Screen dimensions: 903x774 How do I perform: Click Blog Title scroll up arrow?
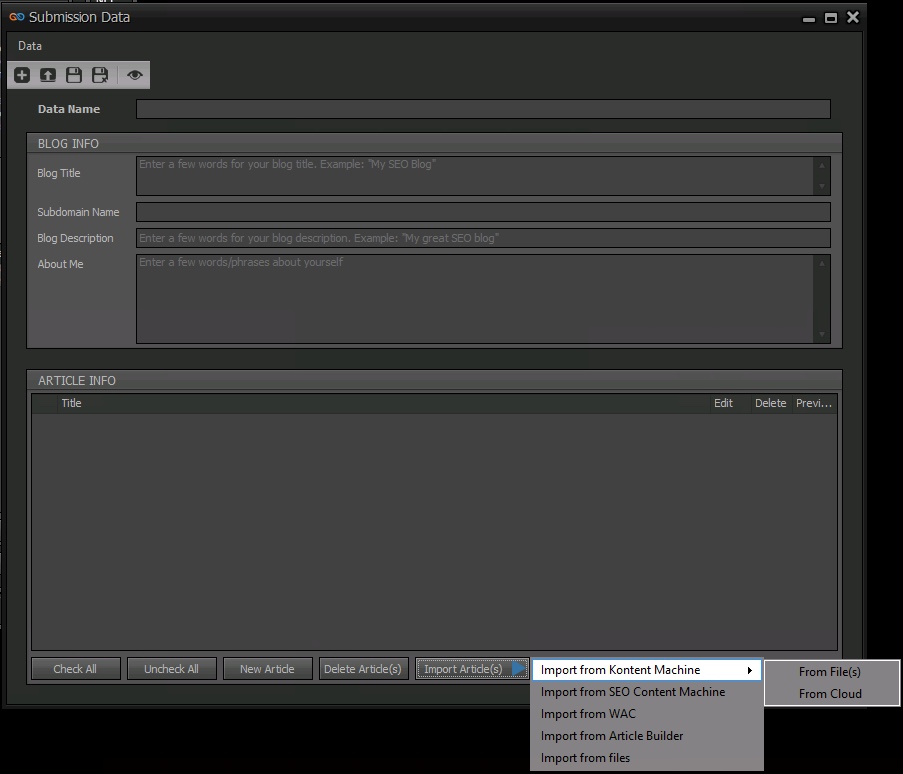[x=822, y=166]
